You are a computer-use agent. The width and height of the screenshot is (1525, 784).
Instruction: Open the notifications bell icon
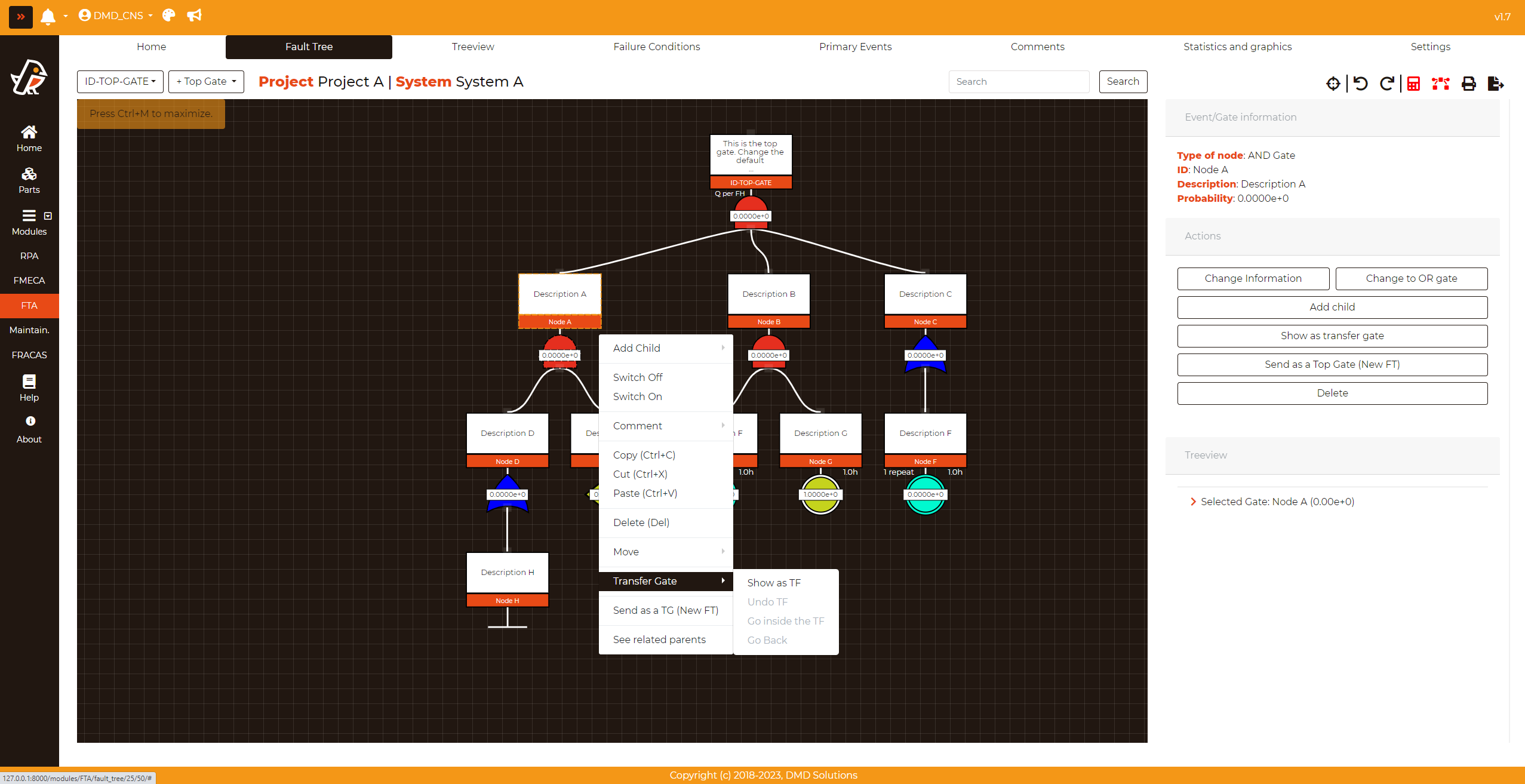48,16
